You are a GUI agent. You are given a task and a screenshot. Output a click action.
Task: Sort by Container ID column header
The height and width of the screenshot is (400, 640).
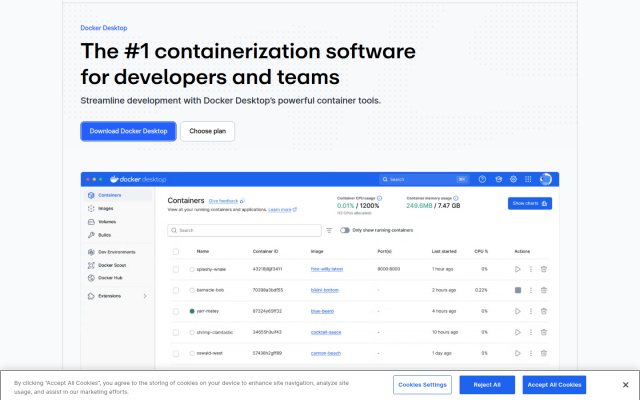coord(265,251)
